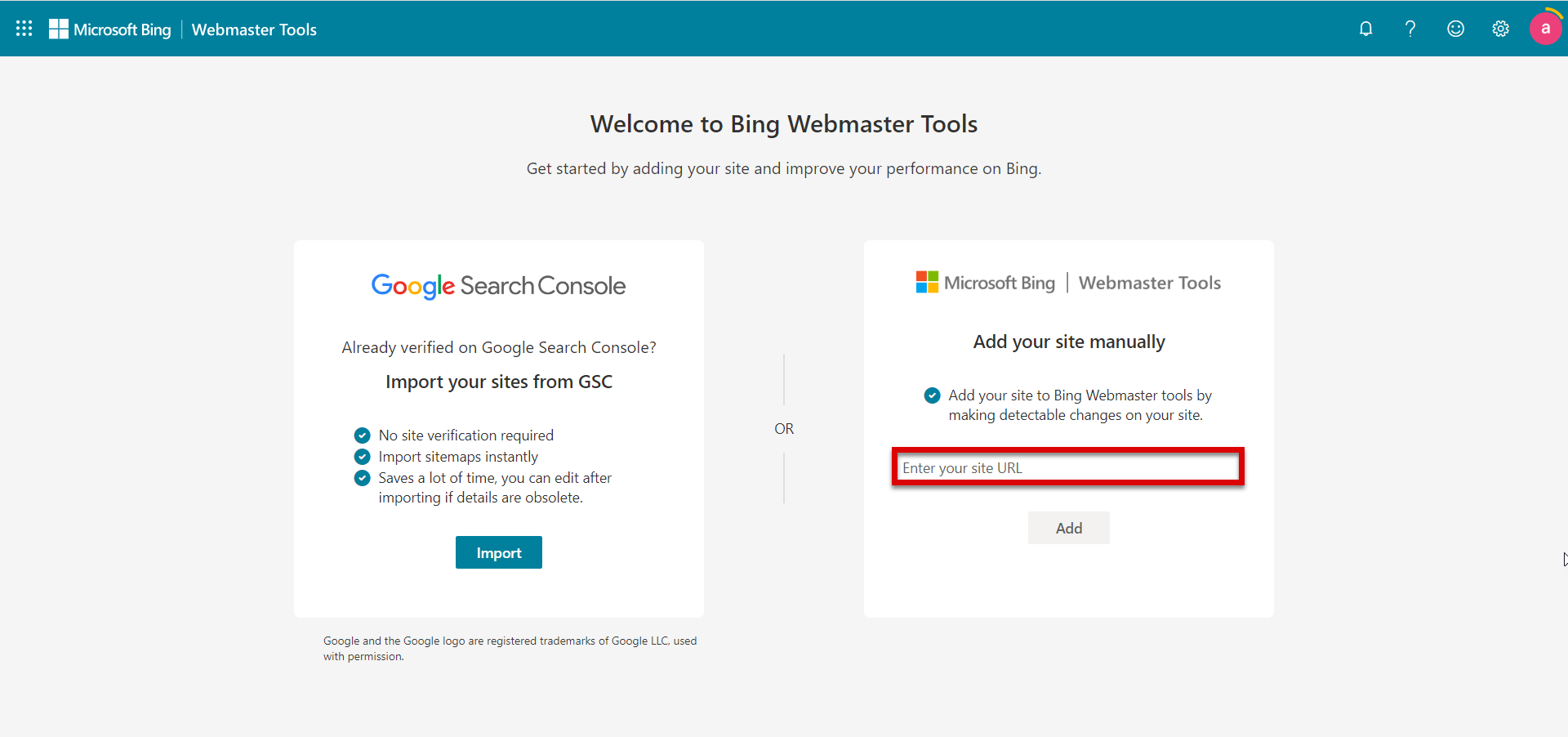Click checkmark beside Import sitemaps instantly
This screenshot has height=737, width=1568.
[x=363, y=457]
